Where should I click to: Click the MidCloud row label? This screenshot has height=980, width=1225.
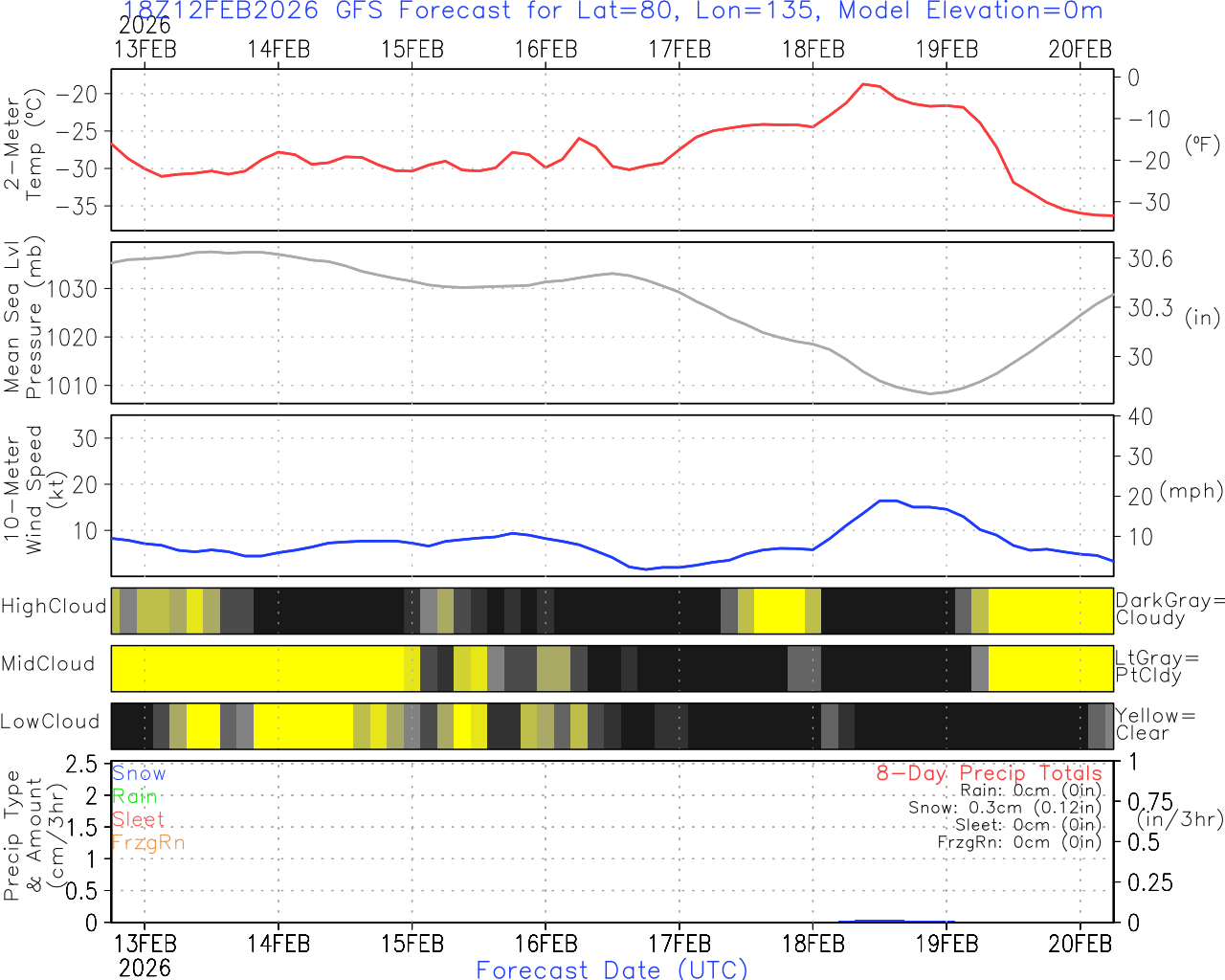pos(48,664)
